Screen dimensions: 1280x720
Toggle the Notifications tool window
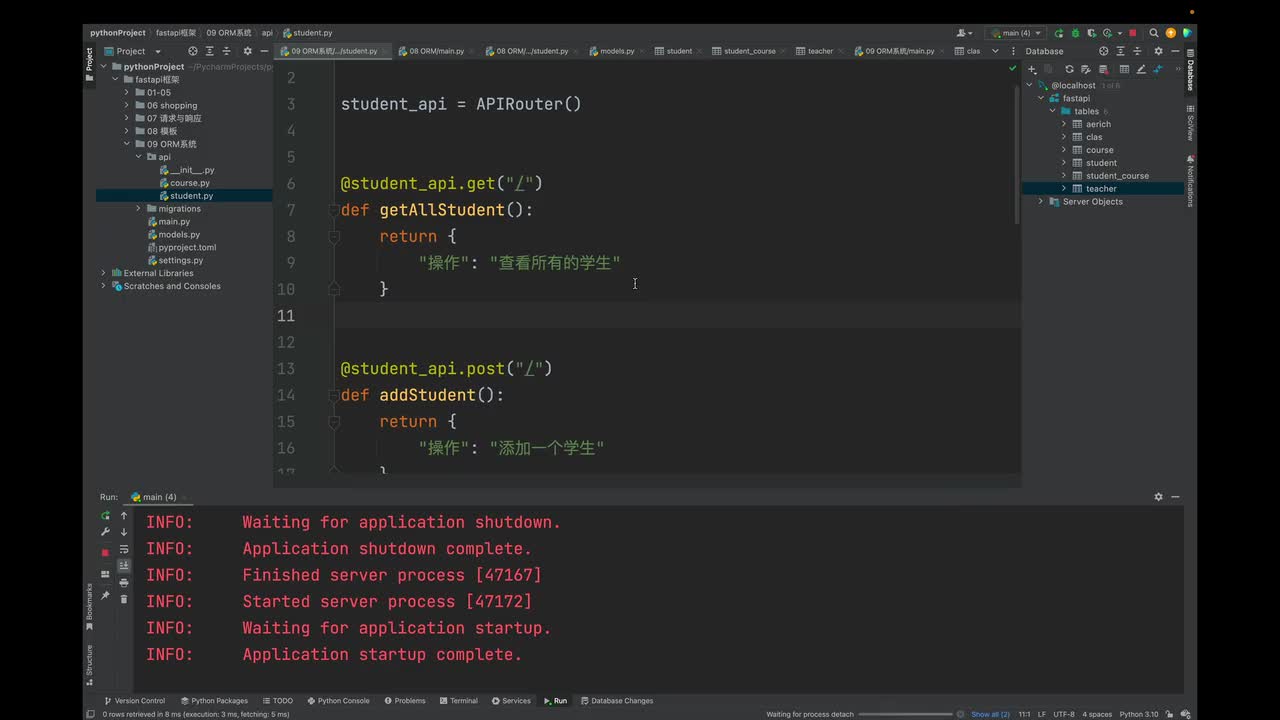1190,182
